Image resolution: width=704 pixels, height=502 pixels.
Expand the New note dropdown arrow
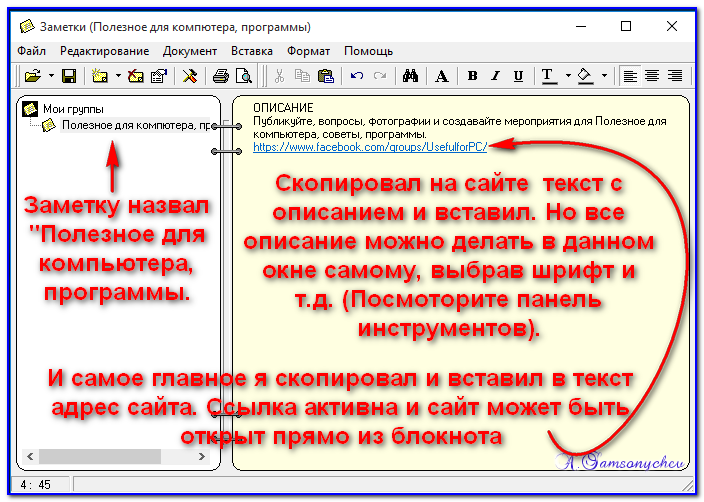click(x=118, y=76)
